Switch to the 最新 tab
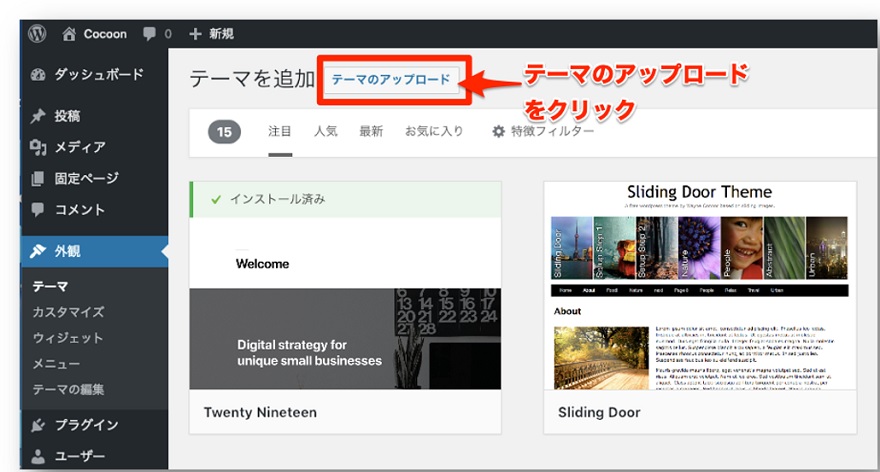 coord(371,132)
